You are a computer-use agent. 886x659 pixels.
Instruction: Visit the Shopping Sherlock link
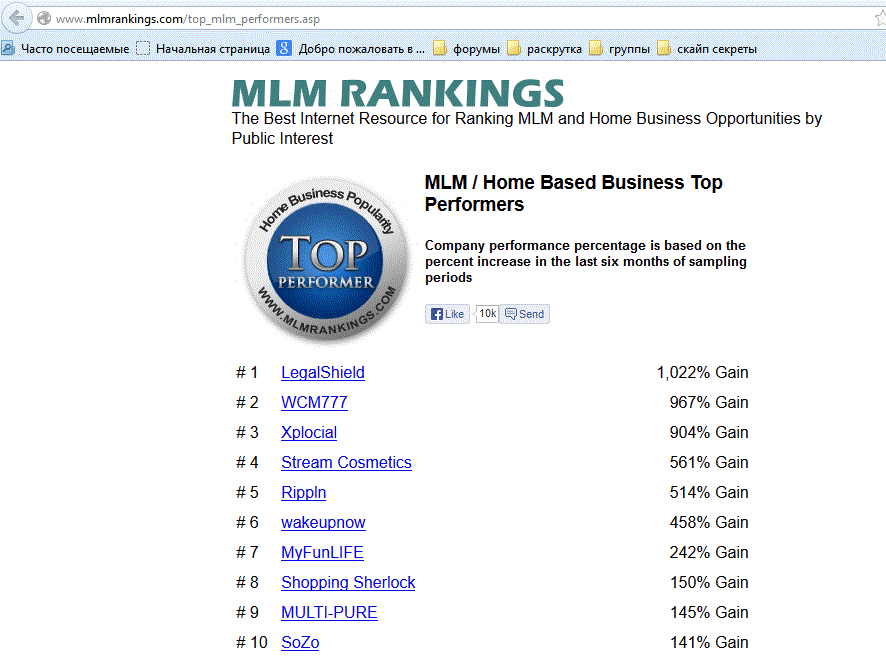click(x=347, y=583)
